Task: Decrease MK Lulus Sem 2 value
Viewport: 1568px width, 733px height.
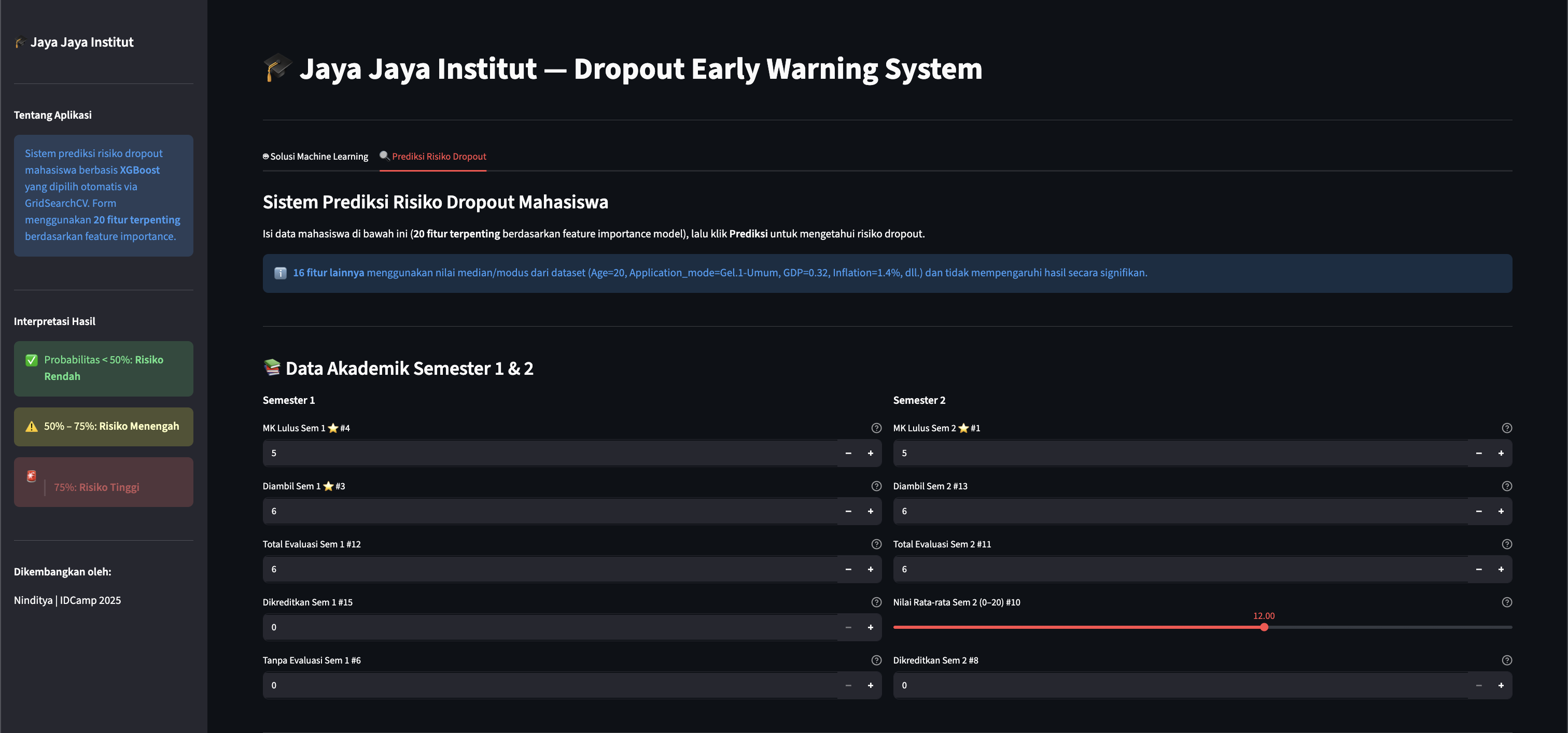Action: click(x=1478, y=453)
